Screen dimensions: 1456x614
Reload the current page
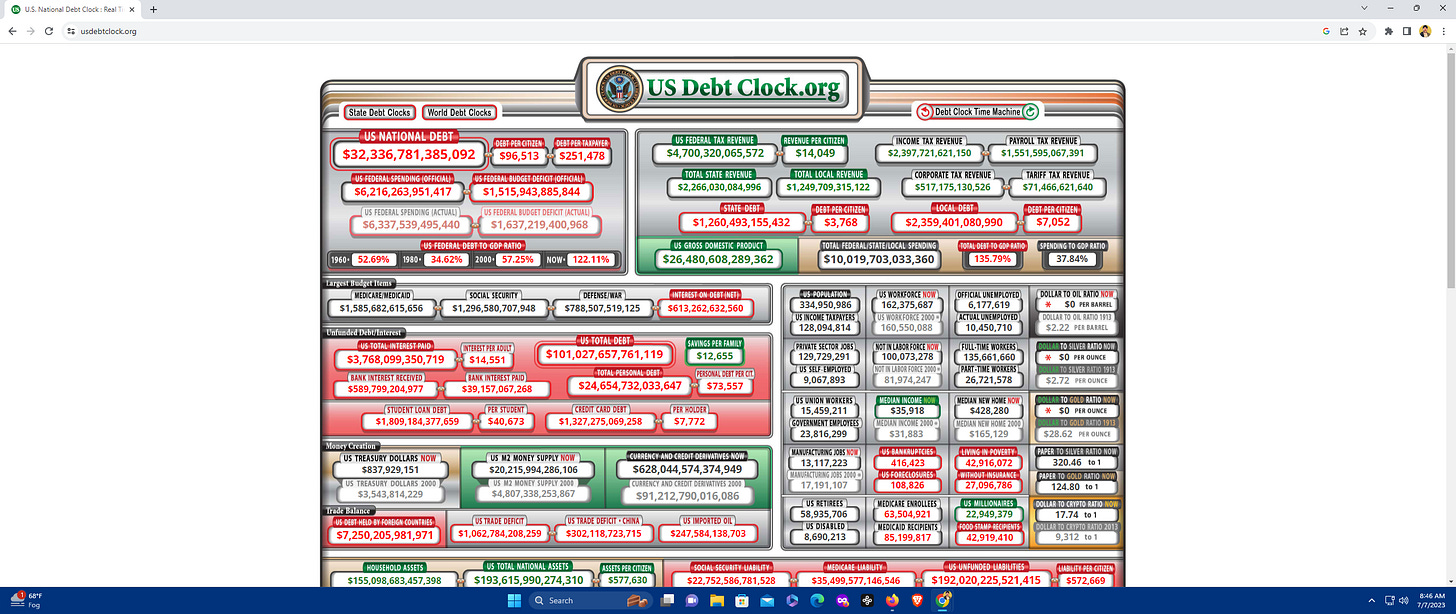coord(48,31)
